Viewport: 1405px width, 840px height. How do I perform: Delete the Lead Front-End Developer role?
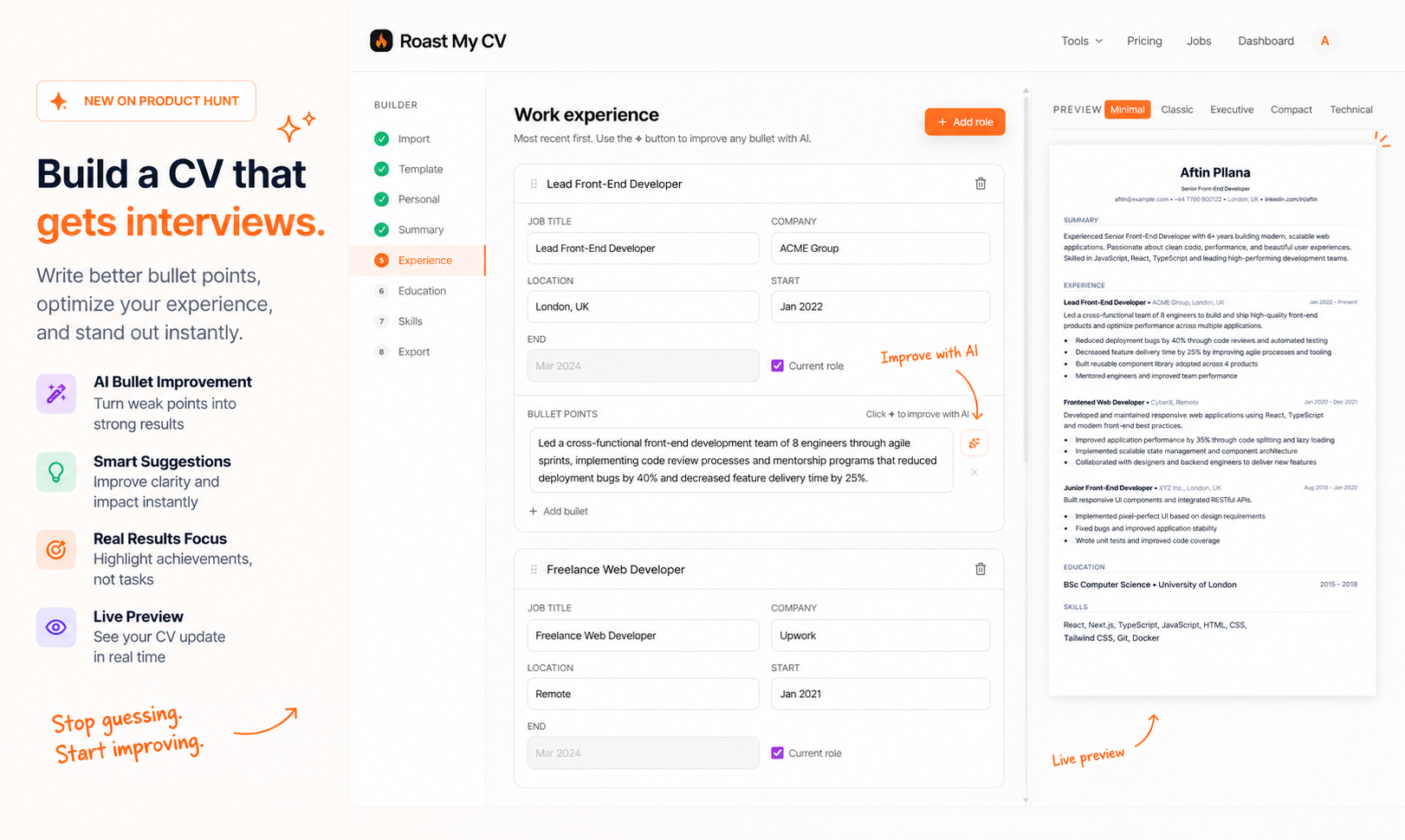tap(981, 184)
